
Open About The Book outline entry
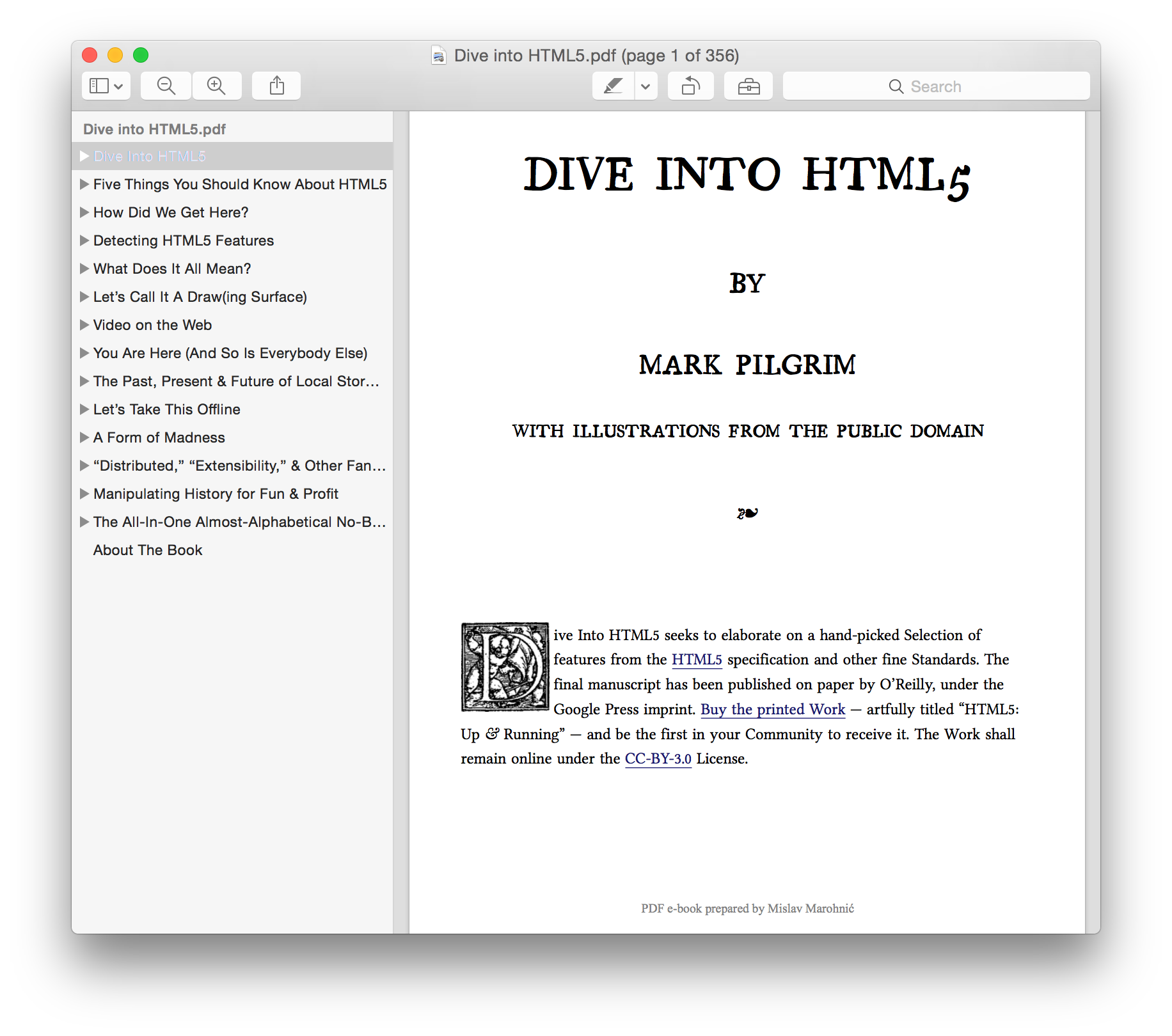click(x=148, y=550)
